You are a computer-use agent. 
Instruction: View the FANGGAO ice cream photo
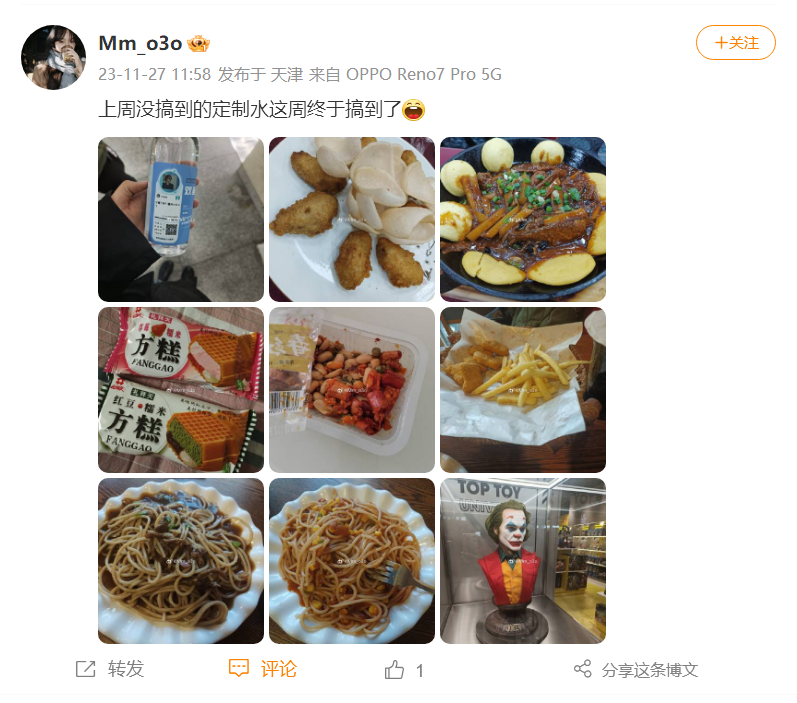[181, 390]
